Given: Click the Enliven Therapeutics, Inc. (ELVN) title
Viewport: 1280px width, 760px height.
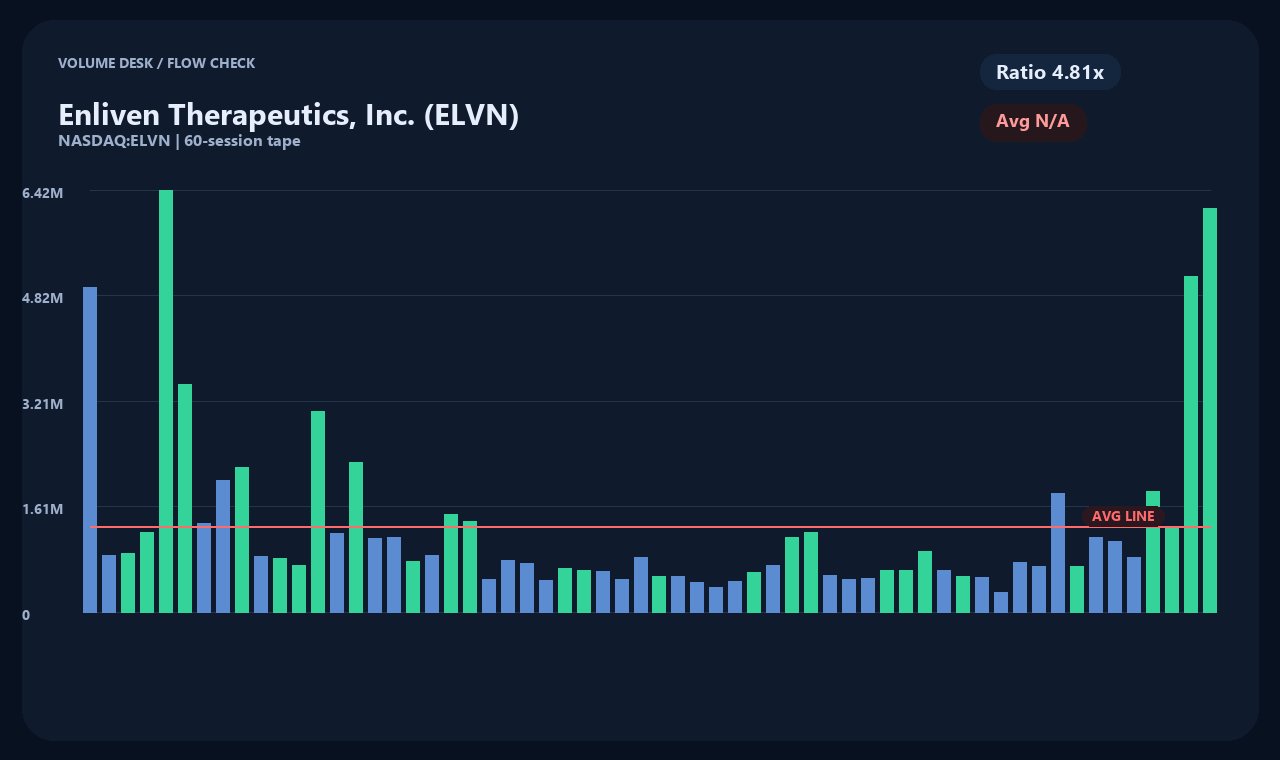Looking at the screenshot, I should 288,115.
